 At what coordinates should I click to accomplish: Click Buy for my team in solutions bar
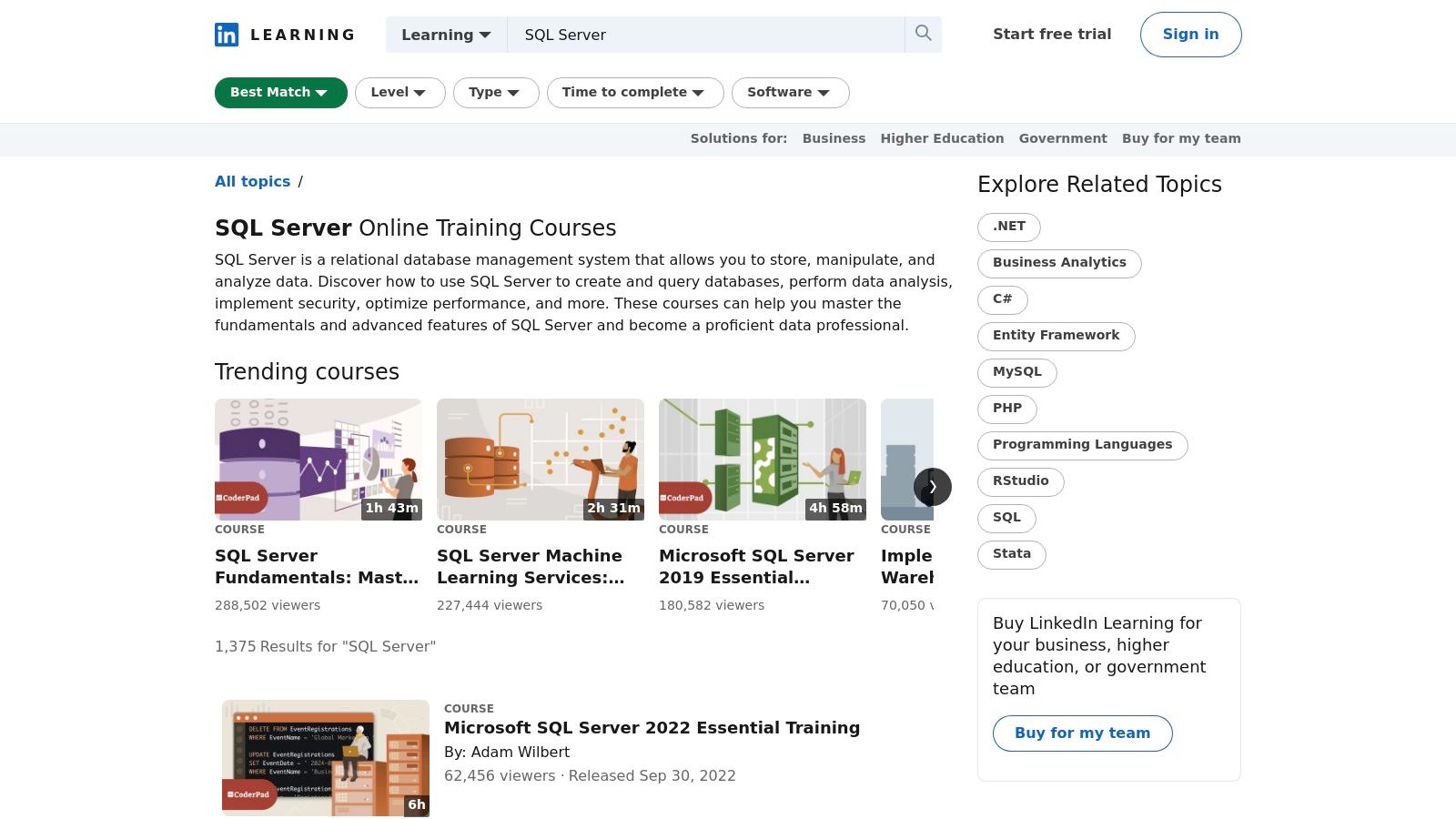click(1181, 138)
